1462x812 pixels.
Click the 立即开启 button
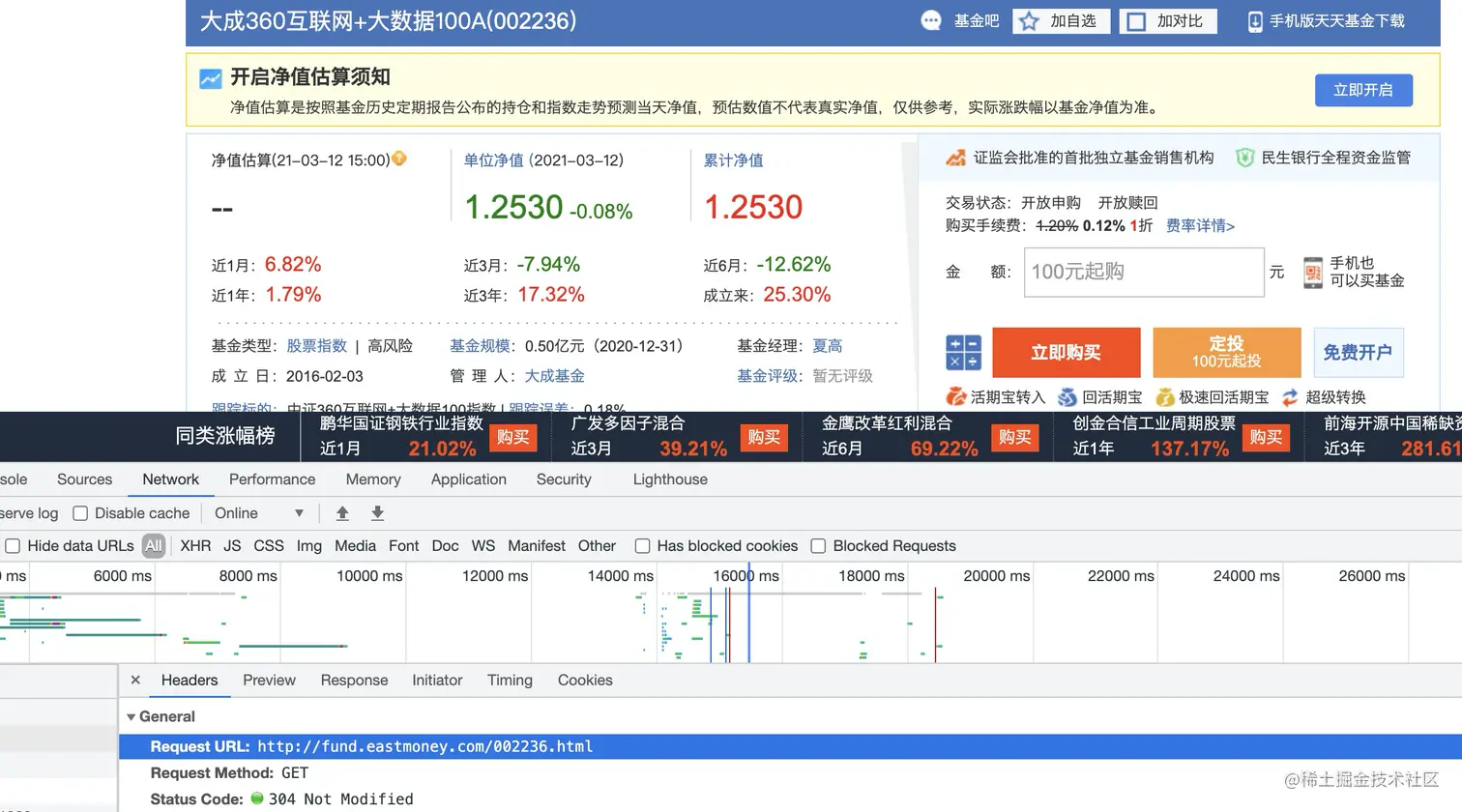pyautogui.click(x=1363, y=90)
